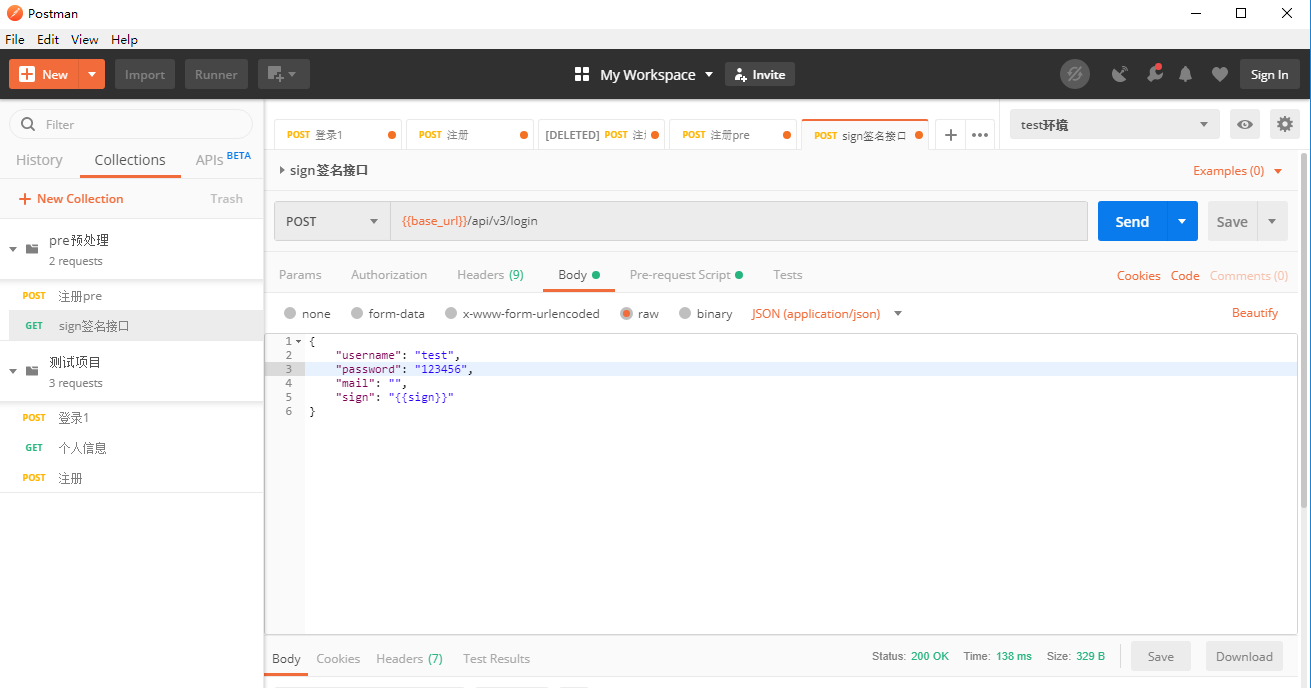The height and width of the screenshot is (688, 1311).
Task: Open the settings wrench icon in header
Action: (x=1153, y=74)
